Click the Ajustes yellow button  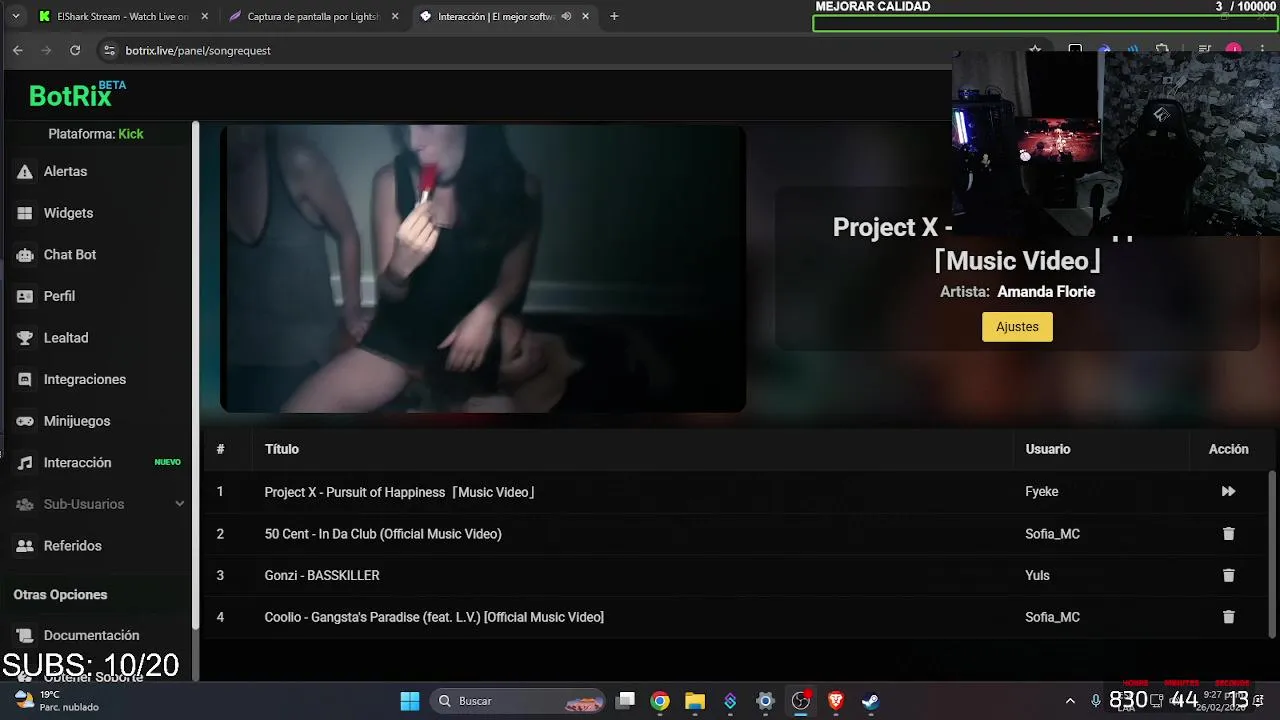click(1017, 327)
